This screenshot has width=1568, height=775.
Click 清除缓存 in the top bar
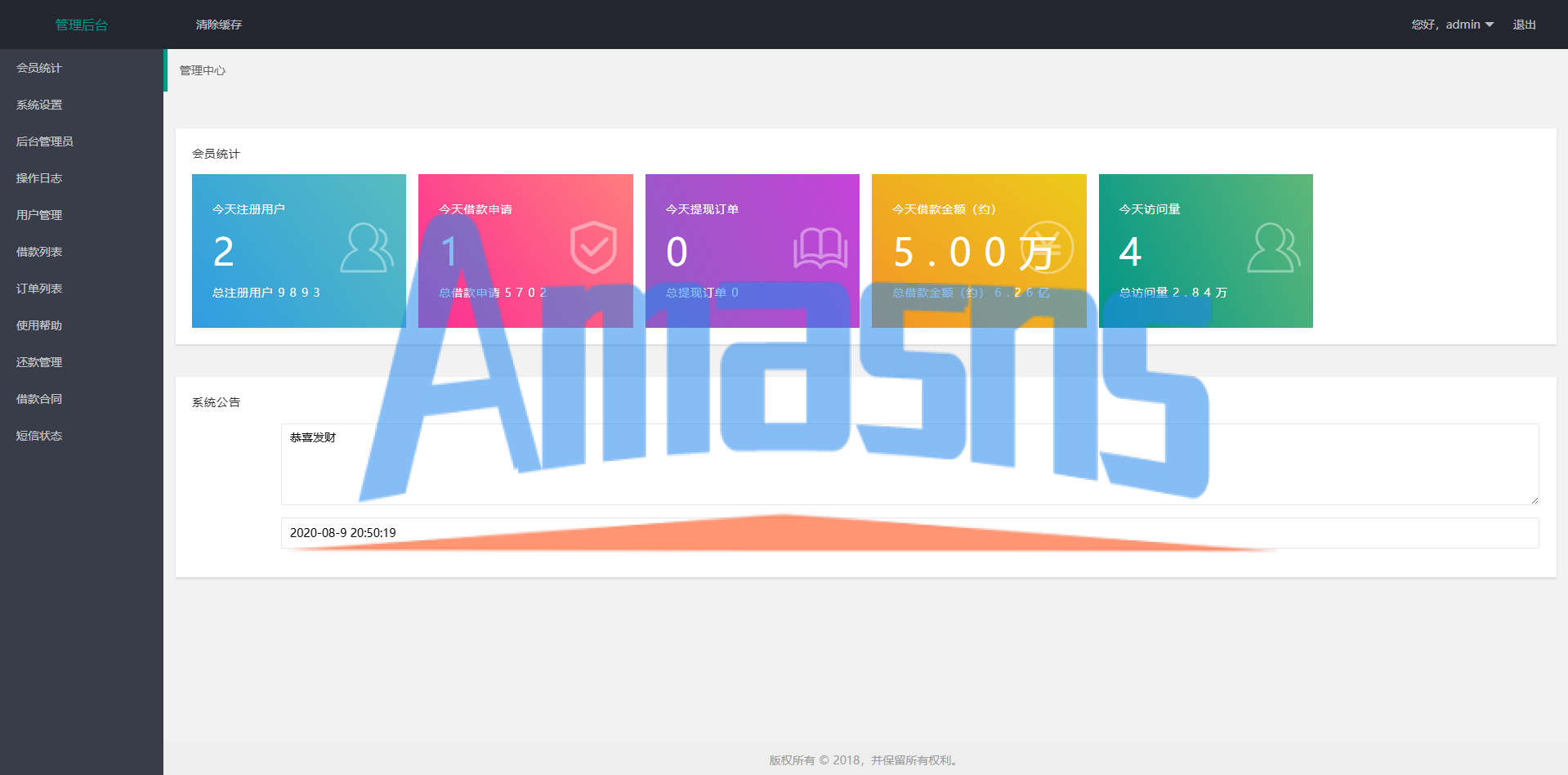(x=219, y=25)
